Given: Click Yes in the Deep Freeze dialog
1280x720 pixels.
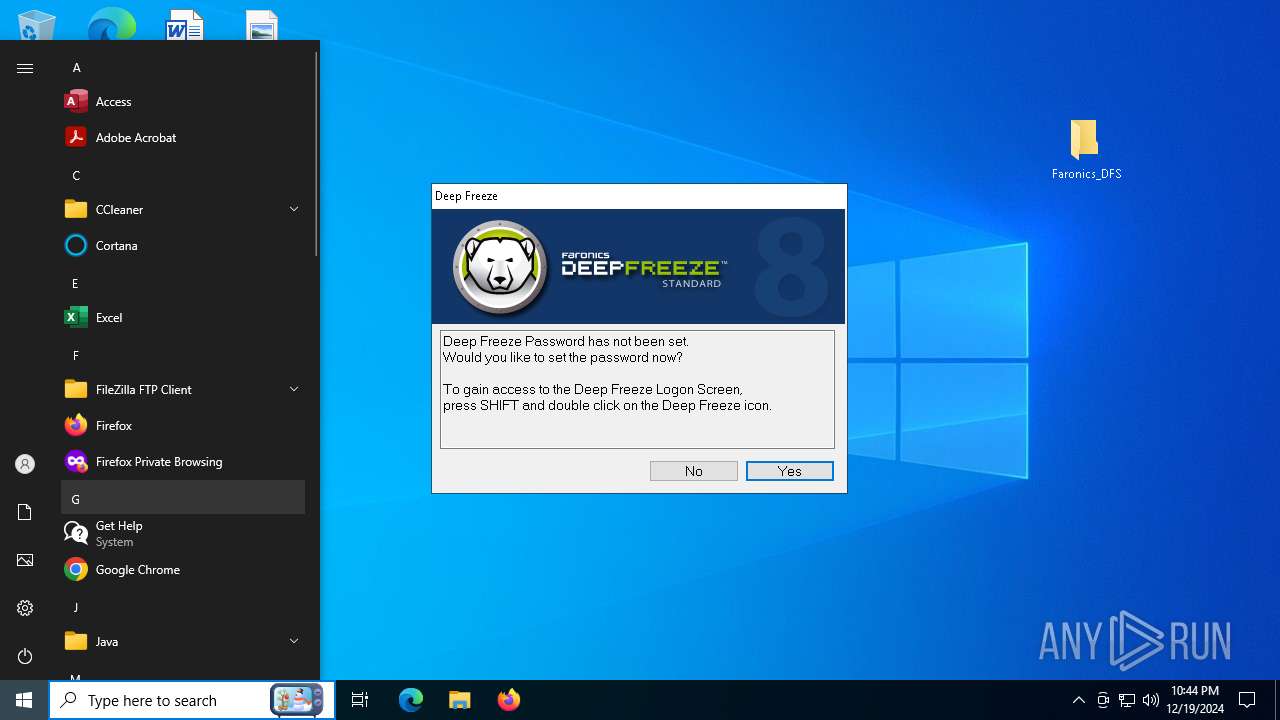Looking at the screenshot, I should click(789, 471).
